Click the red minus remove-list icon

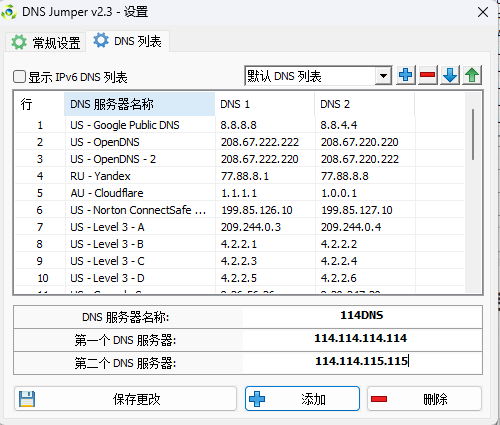[x=428, y=75]
